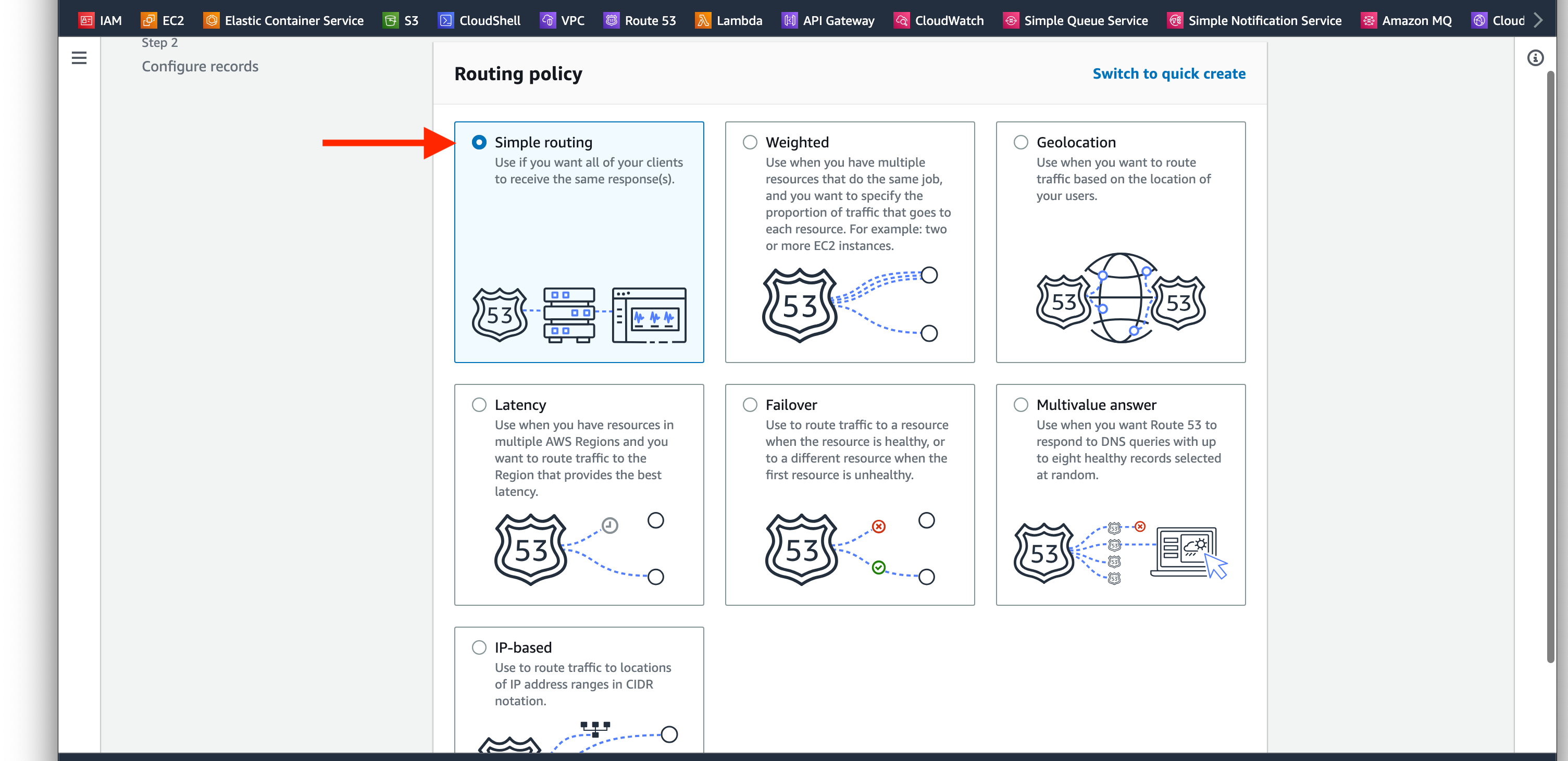Viewport: 1568px width, 761px height.
Task: Click the IP-based CIDR description text
Action: pos(582,684)
